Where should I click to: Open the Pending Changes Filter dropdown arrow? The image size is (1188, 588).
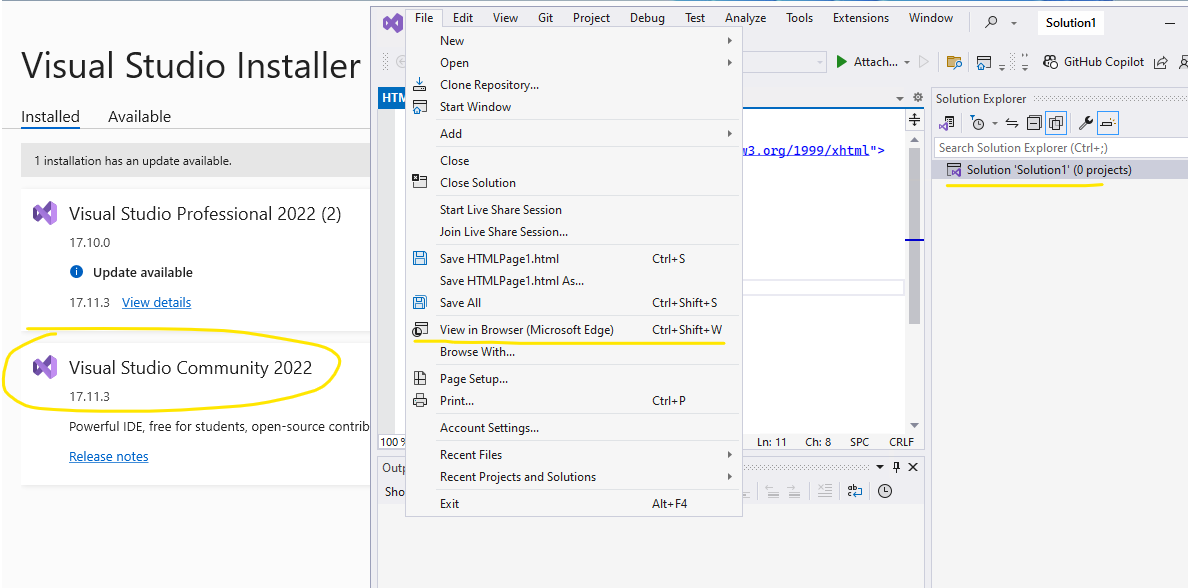tap(994, 123)
